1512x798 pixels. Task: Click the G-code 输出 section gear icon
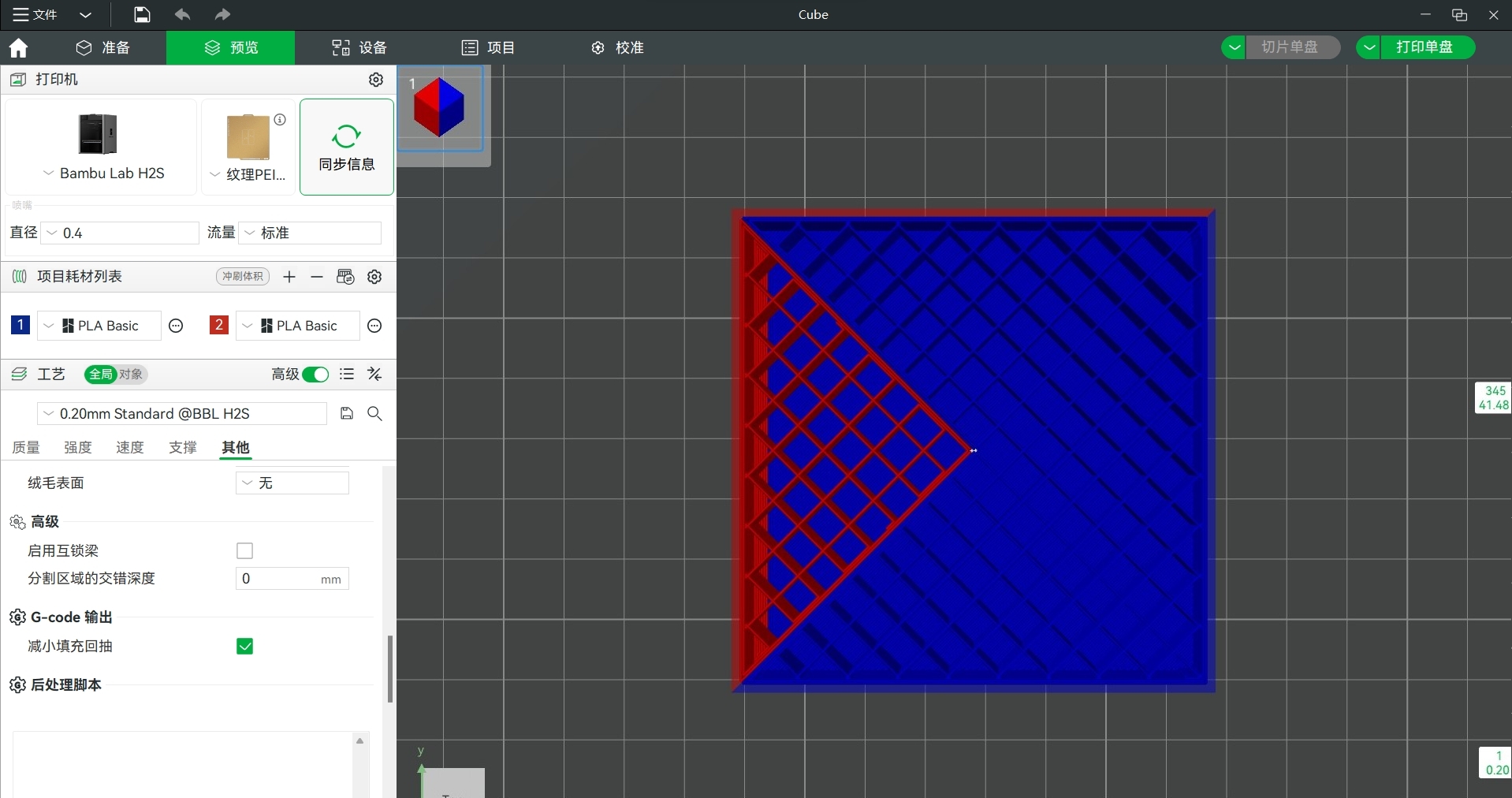click(x=17, y=617)
